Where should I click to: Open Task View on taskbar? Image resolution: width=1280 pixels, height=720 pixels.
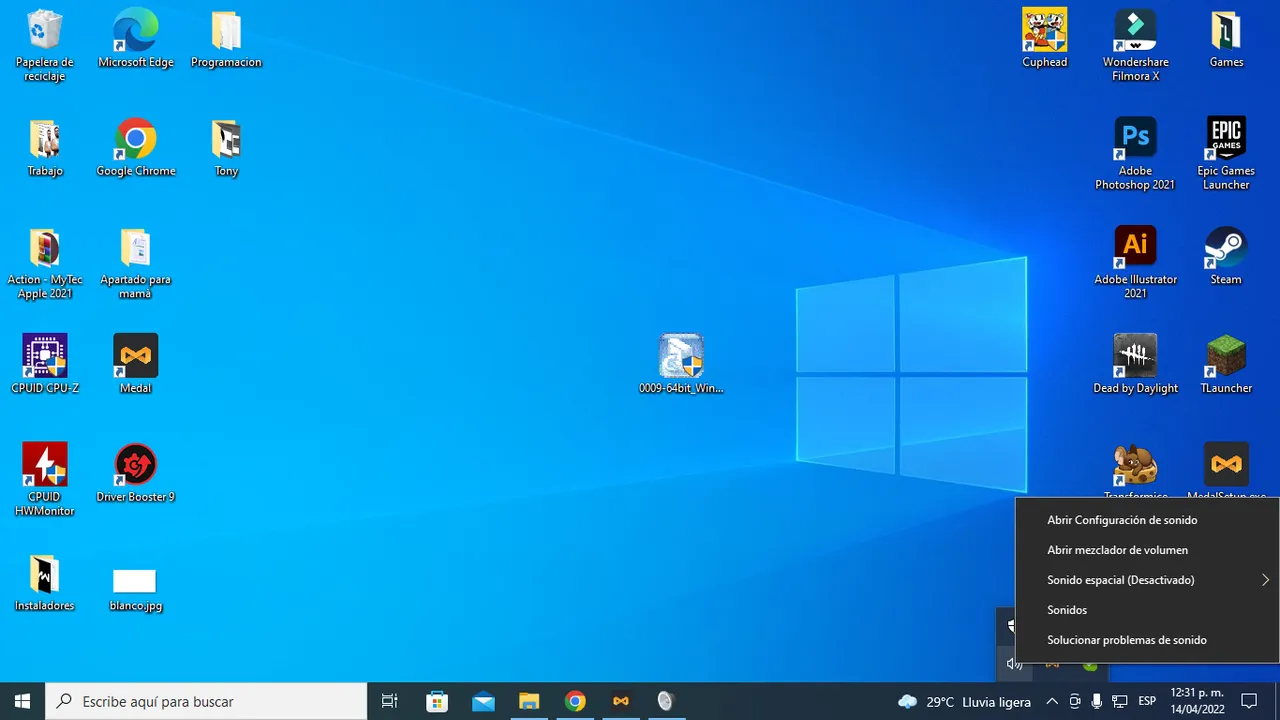[x=390, y=701]
